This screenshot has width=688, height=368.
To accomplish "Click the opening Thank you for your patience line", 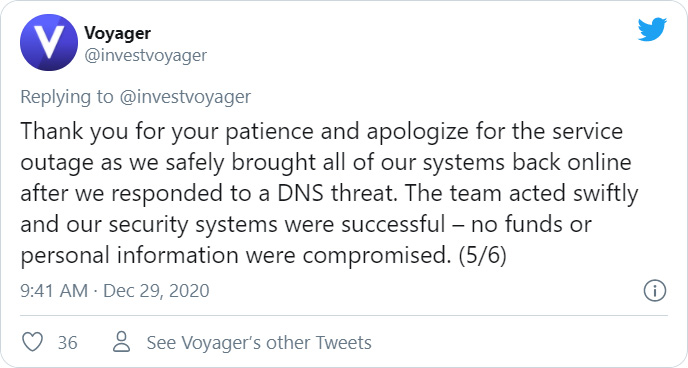I will click(321, 131).
